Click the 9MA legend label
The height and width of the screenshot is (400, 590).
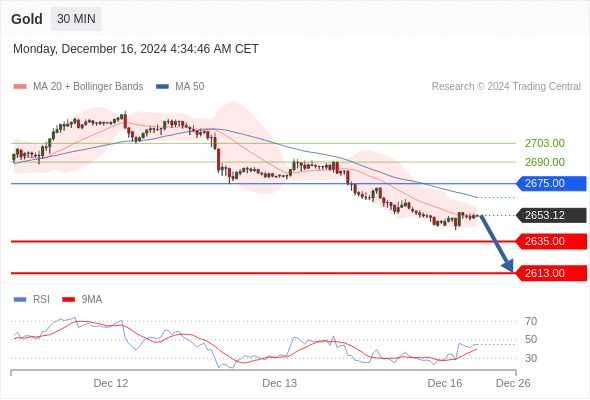point(92,300)
